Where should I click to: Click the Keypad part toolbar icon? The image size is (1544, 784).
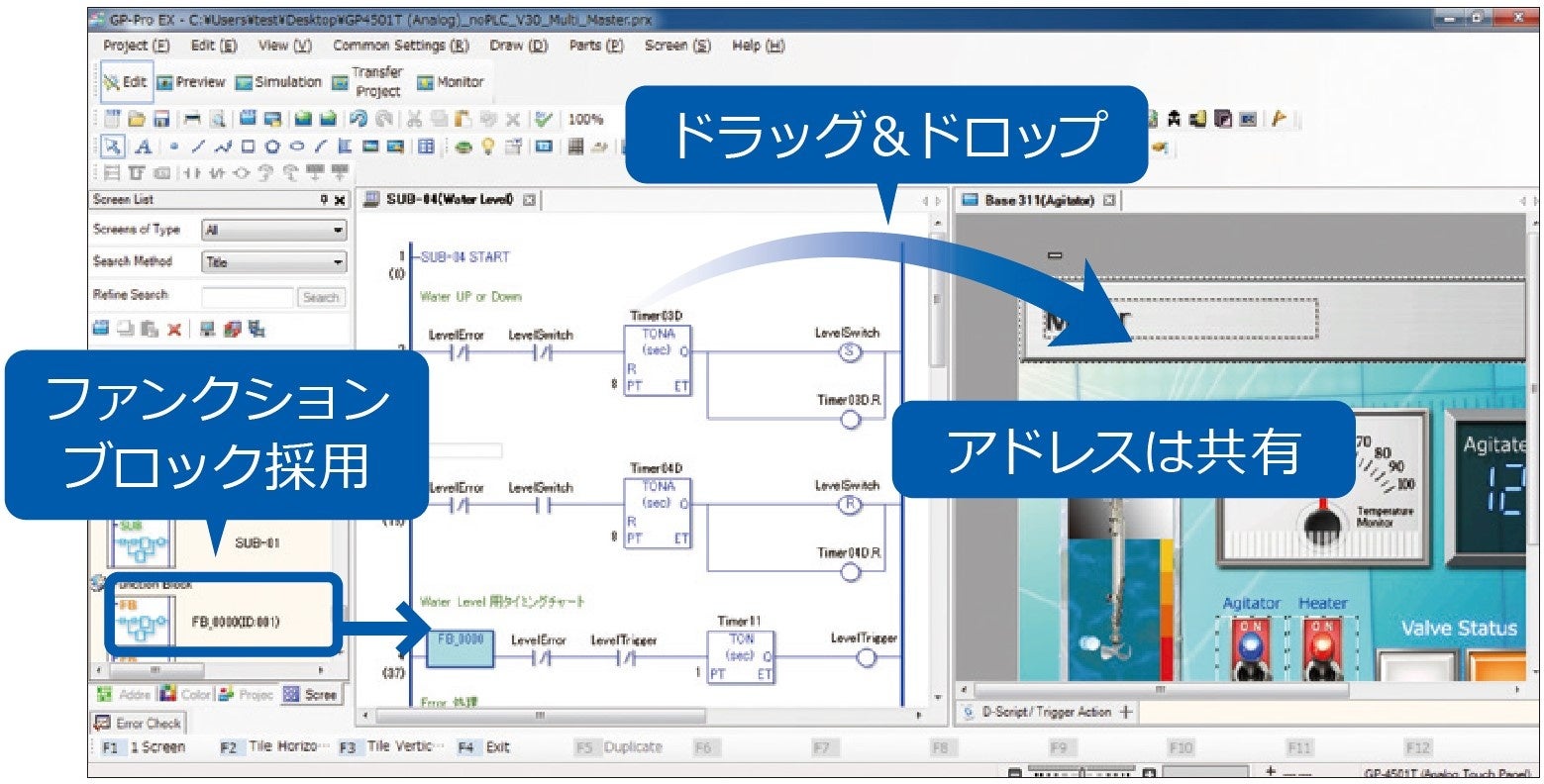pyautogui.click(x=575, y=147)
